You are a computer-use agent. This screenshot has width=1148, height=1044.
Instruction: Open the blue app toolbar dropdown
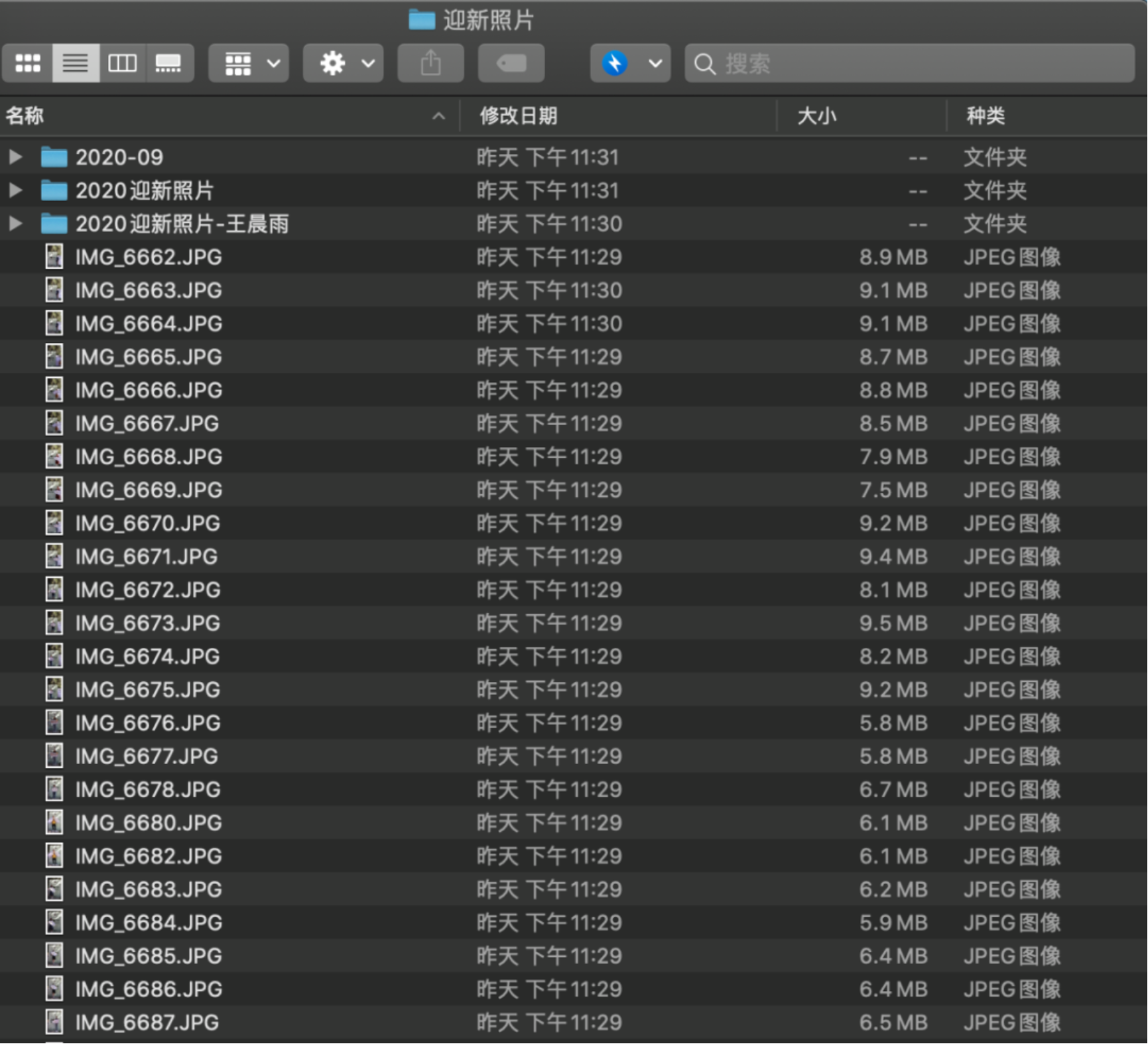pos(630,64)
